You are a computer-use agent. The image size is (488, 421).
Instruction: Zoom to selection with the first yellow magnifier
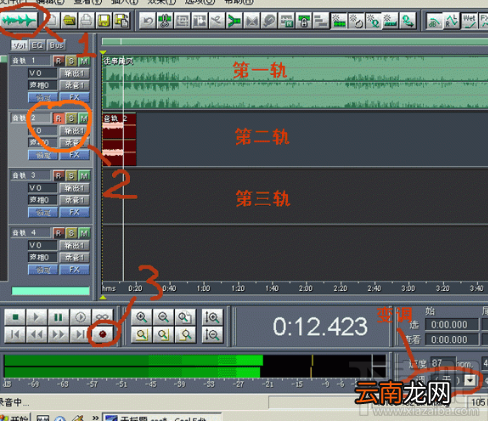[141, 334]
